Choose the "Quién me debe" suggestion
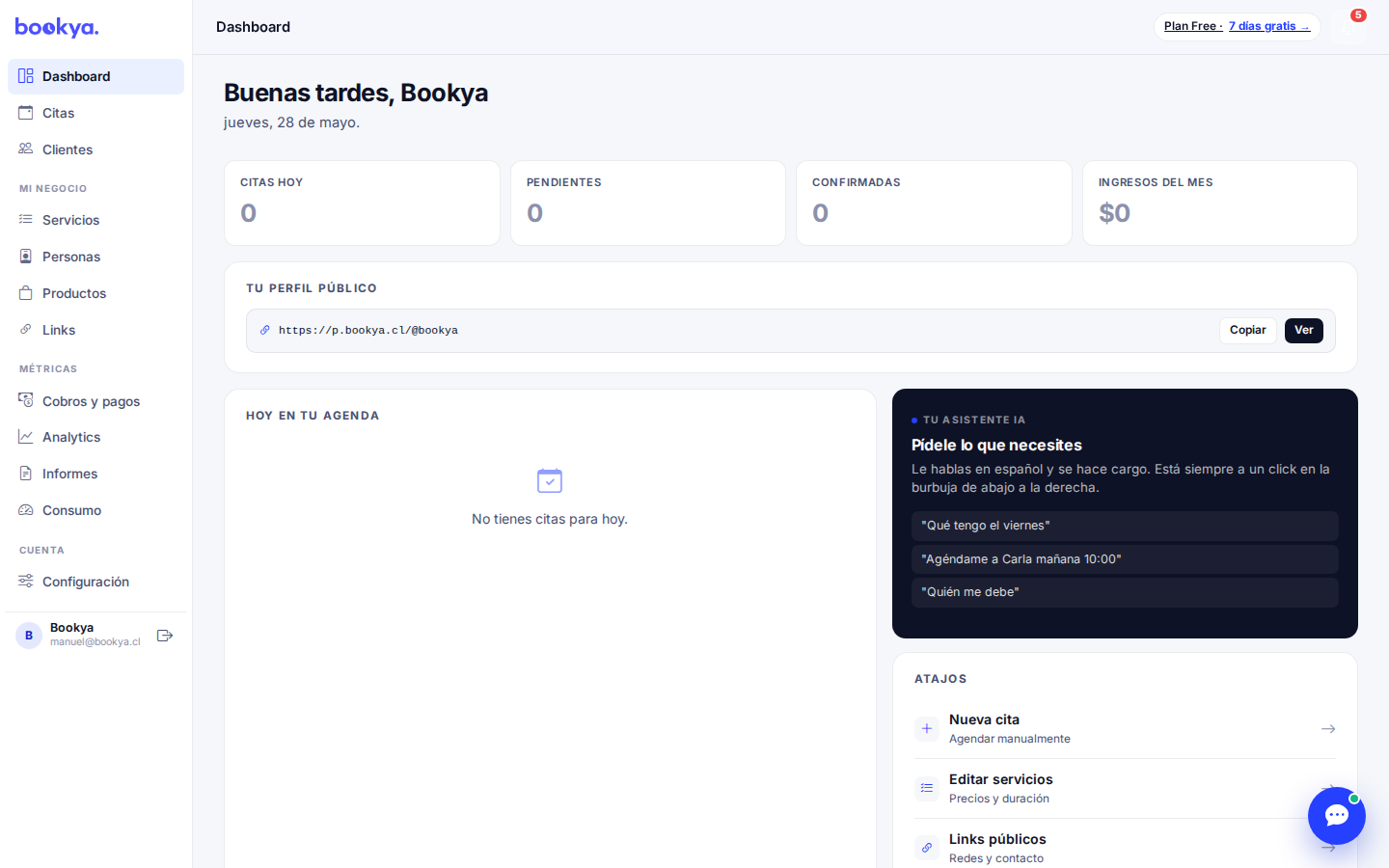This screenshot has width=1389, height=868. [x=1125, y=592]
